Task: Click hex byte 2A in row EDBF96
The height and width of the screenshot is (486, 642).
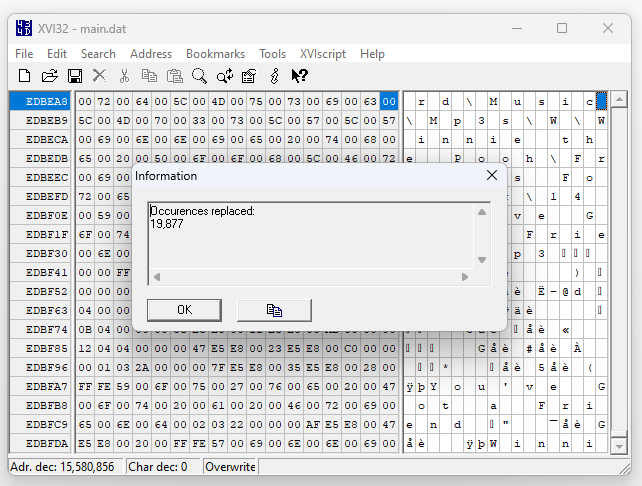Action: (142, 367)
